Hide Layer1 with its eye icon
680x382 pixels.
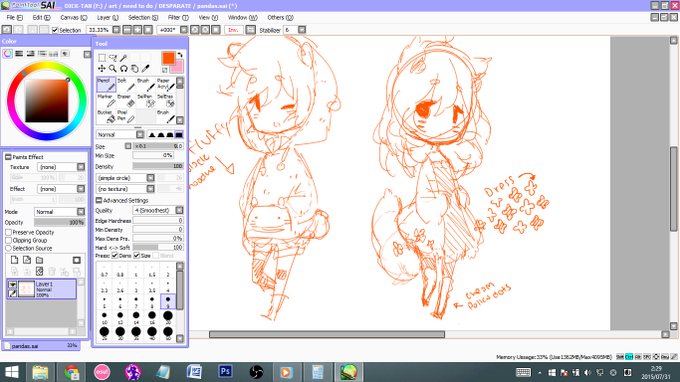pos(13,285)
